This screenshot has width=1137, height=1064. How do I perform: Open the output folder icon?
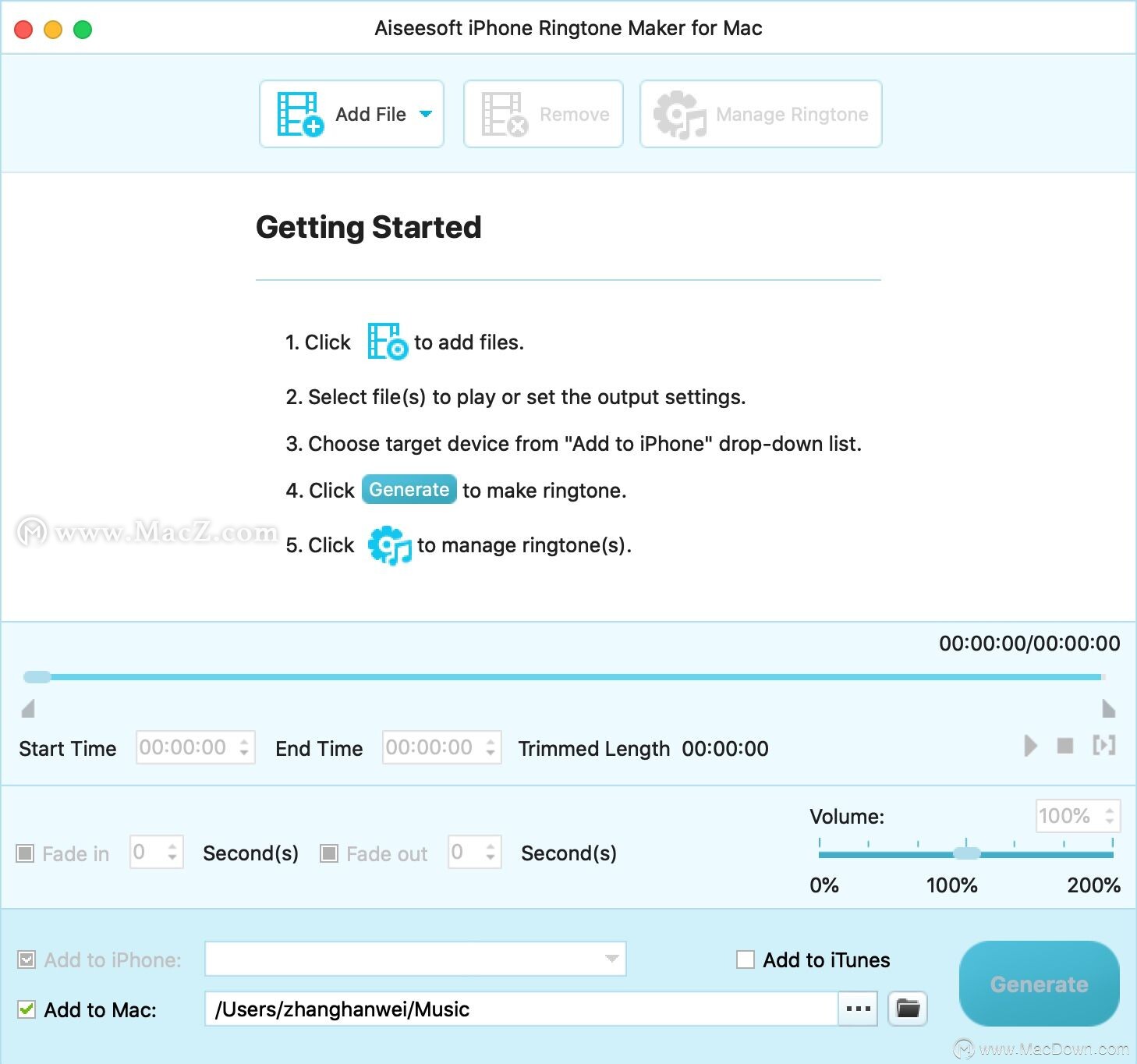908,1009
